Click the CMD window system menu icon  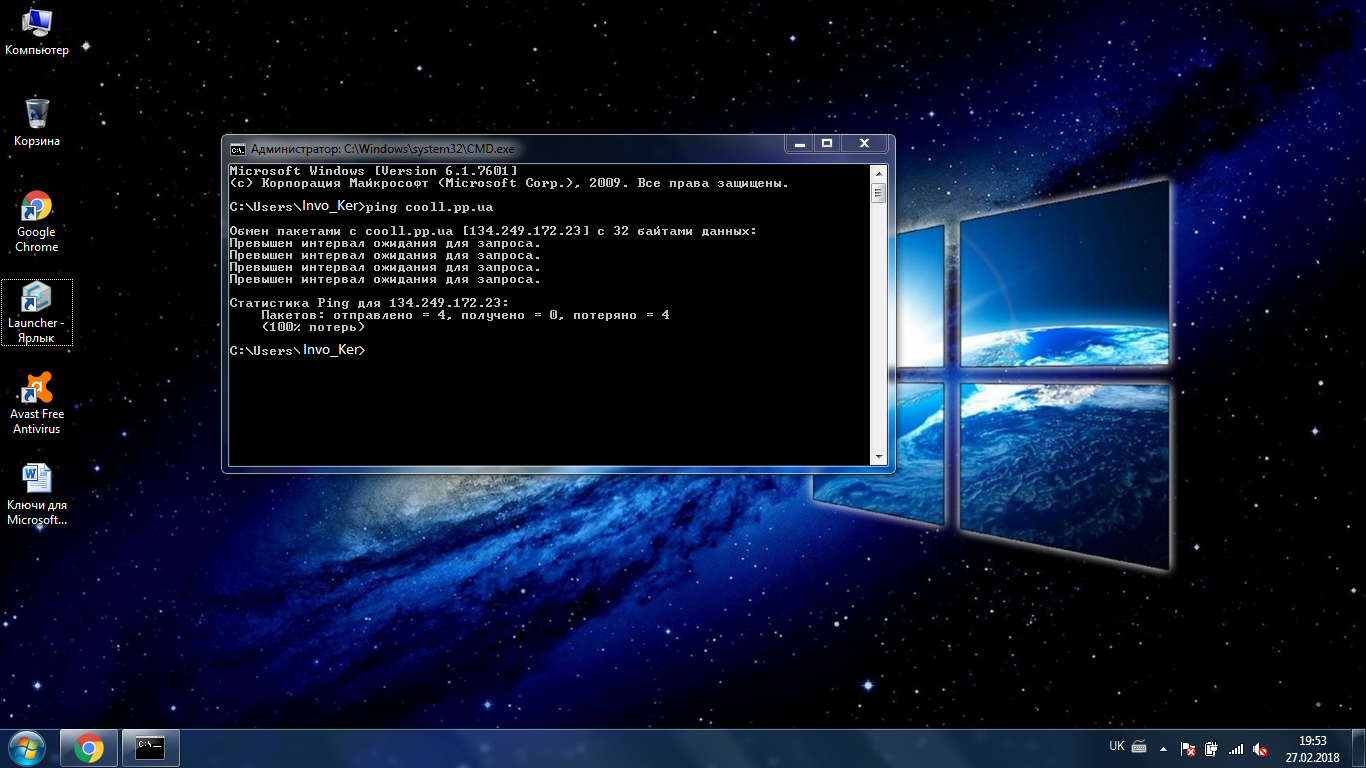[237, 149]
